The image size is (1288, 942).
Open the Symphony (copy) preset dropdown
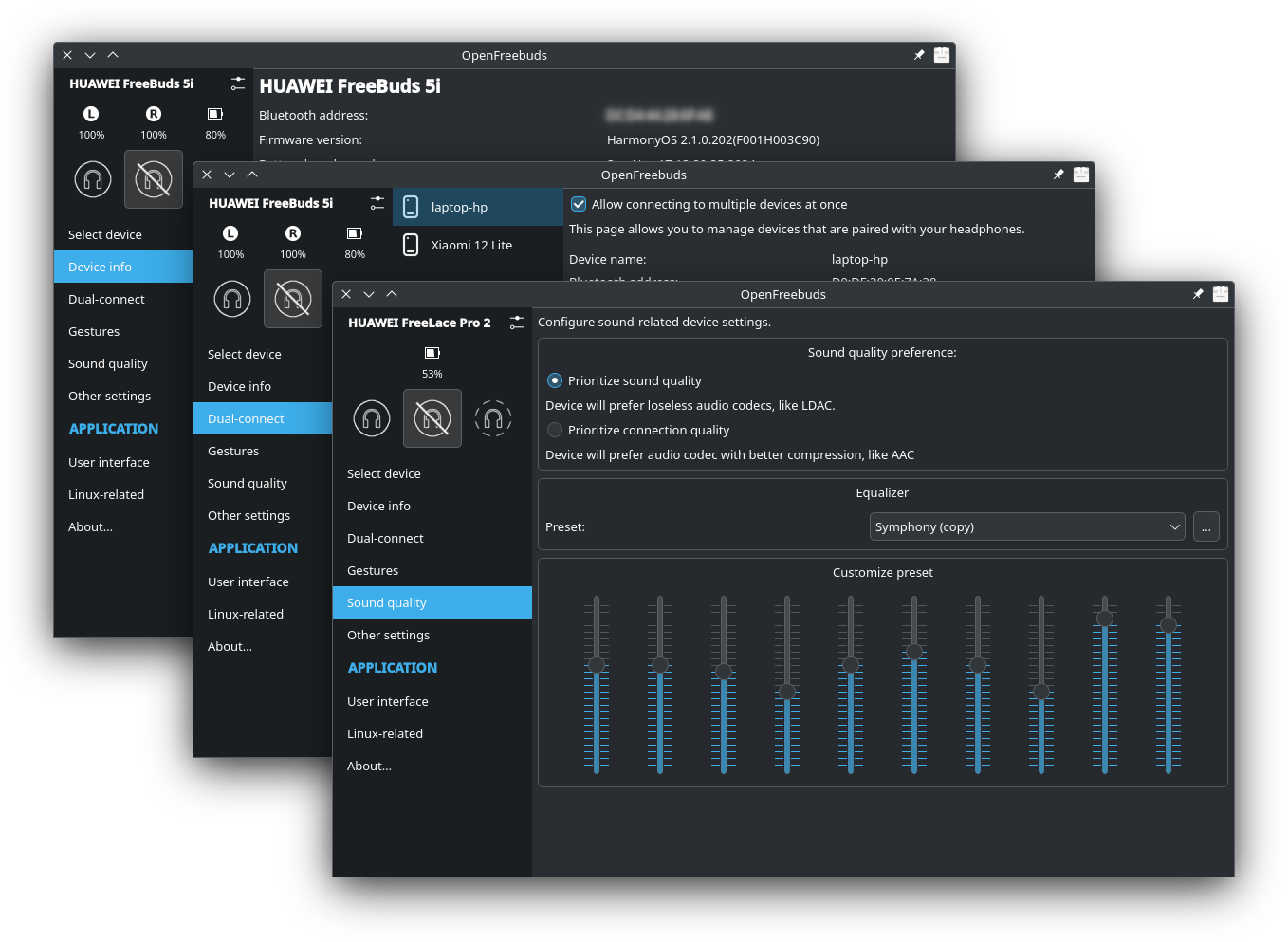coord(1027,526)
